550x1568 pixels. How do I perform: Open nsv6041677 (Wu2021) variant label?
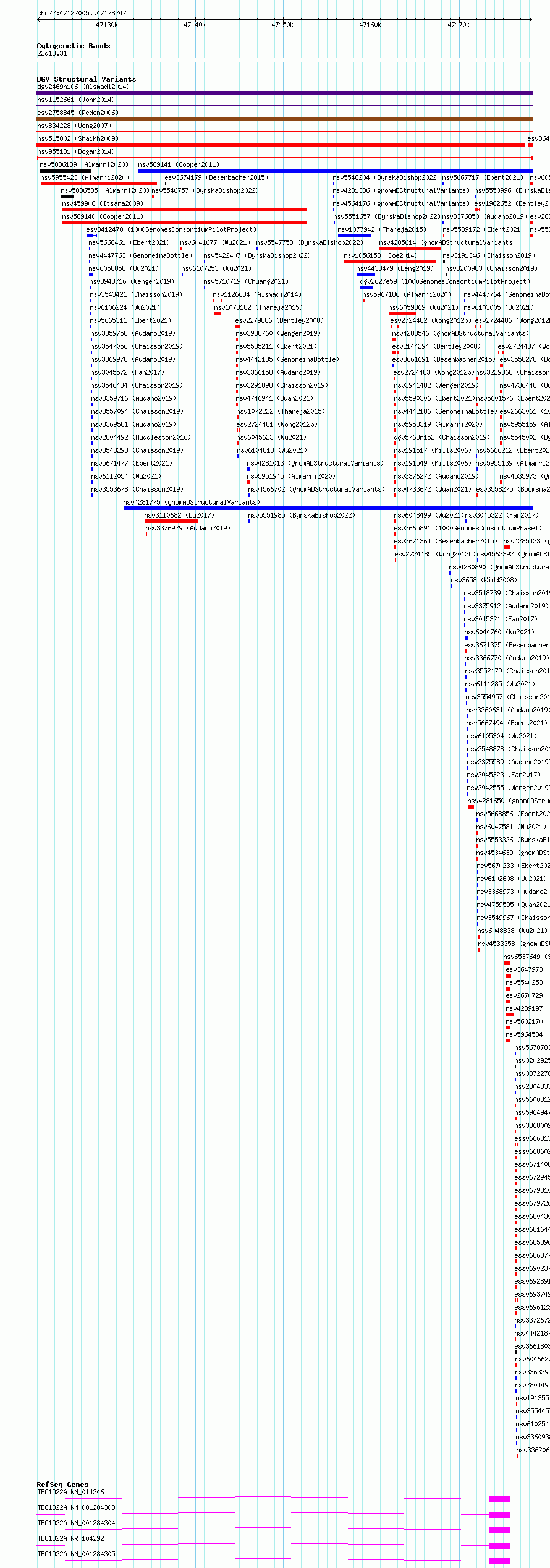pos(215,242)
